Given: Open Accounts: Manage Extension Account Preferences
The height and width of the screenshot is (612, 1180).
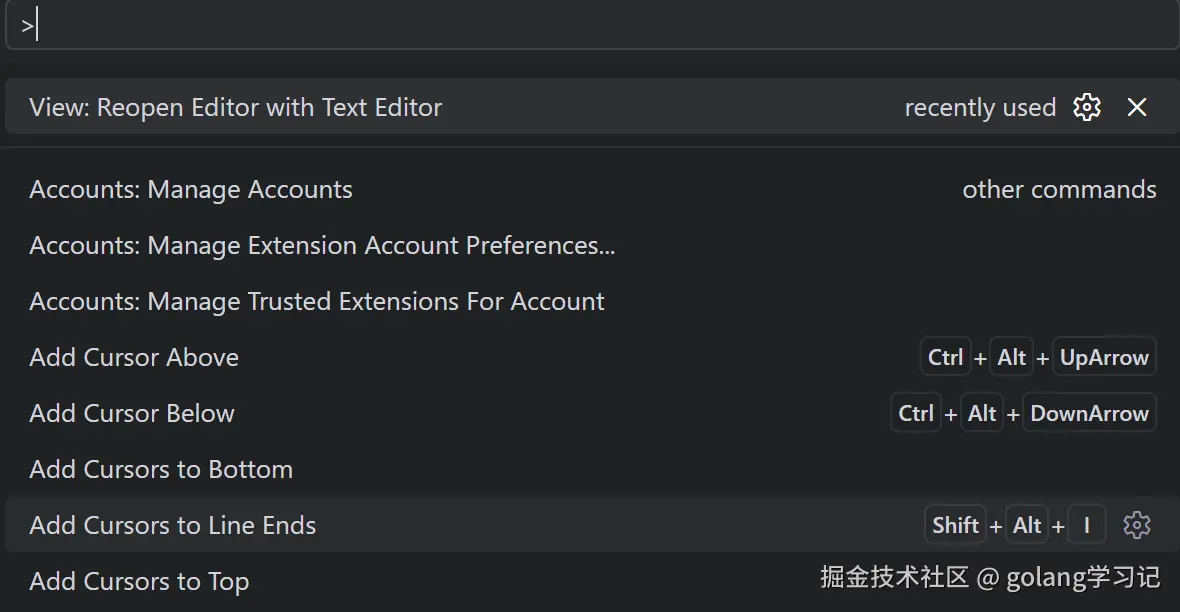Looking at the screenshot, I should point(322,246).
